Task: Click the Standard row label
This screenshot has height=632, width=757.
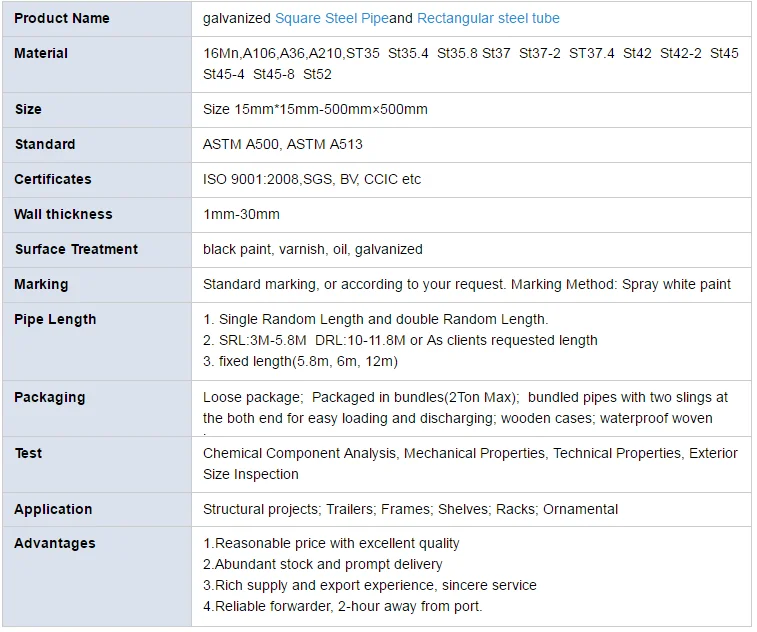Action: (45, 144)
